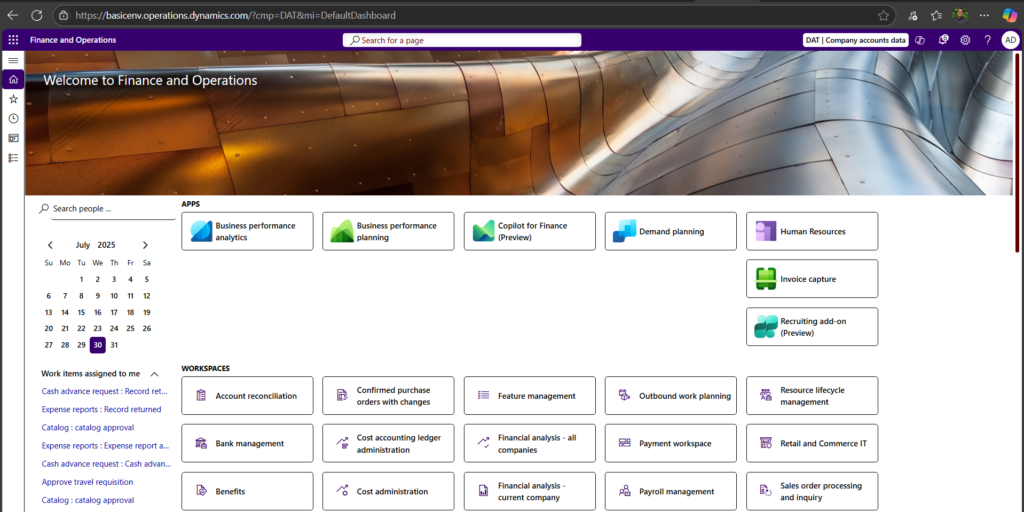Open browser extensions icon
This screenshot has width=1024, height=512.
tap(914, 15)
